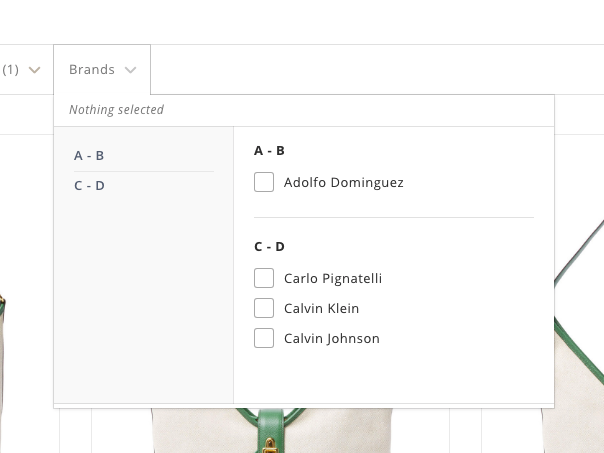
Task: Expand the filter showing (1) selected
Action: point(11,70)
